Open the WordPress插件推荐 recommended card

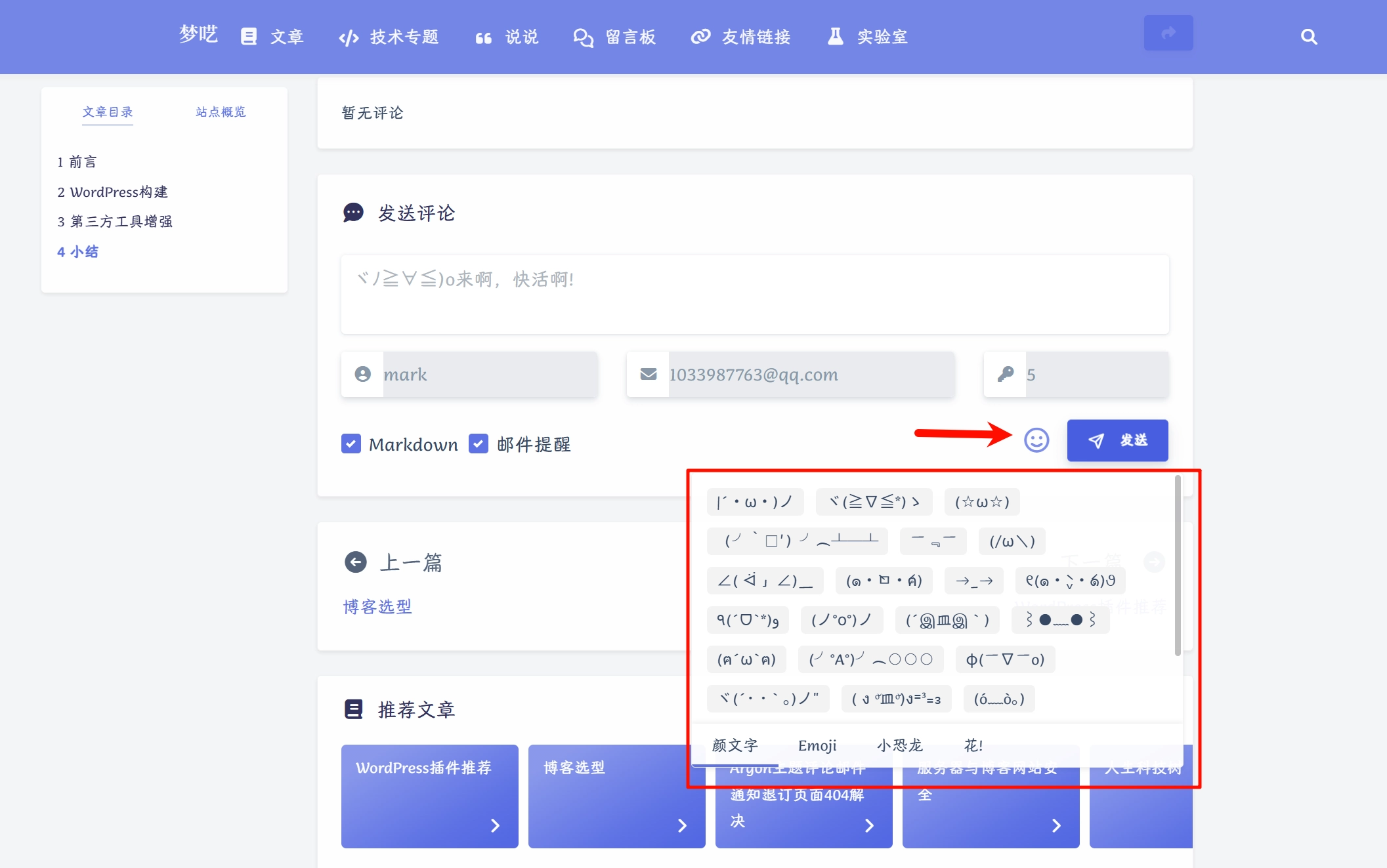[x=430, y=796]
